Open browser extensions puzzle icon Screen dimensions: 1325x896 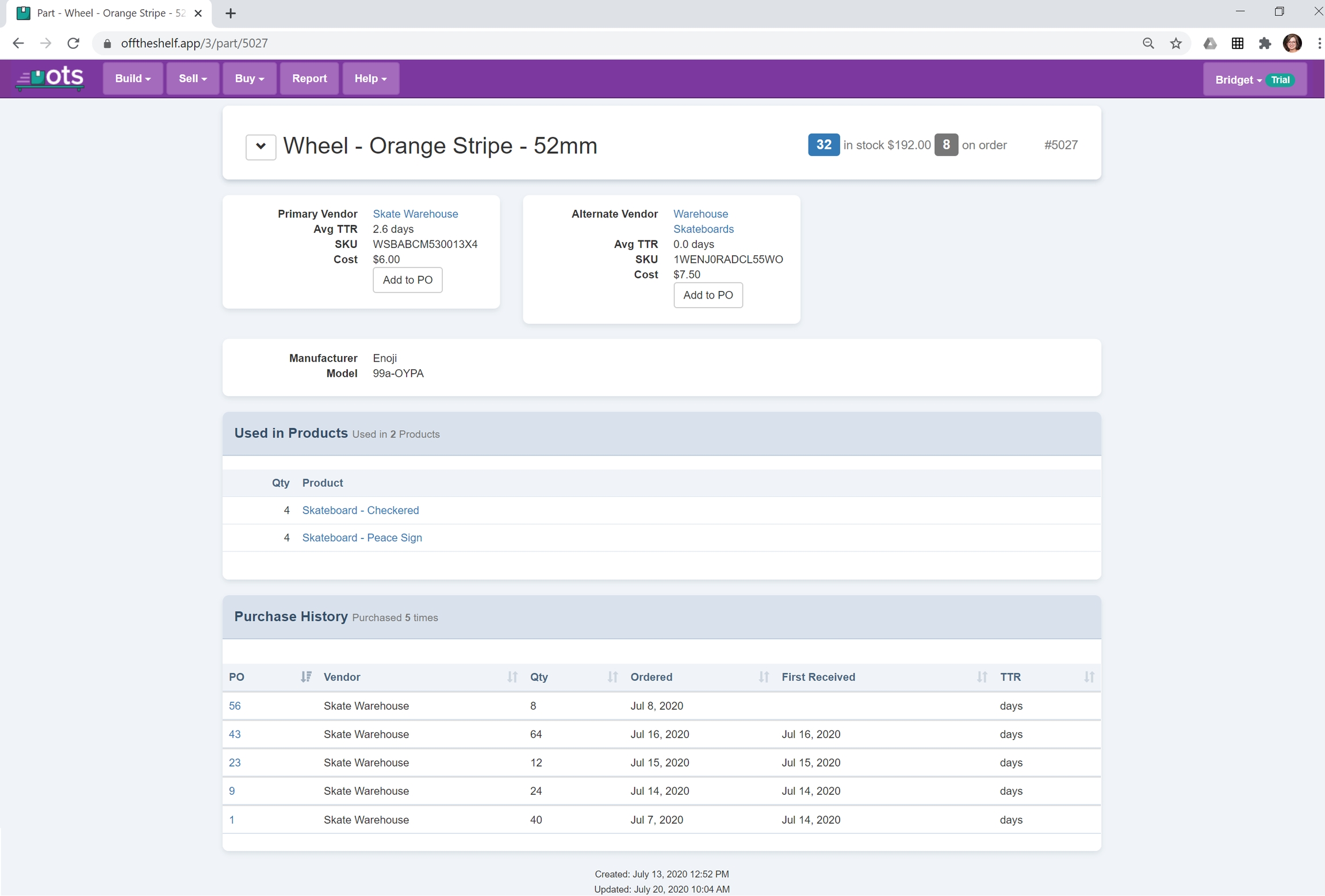1265,44
